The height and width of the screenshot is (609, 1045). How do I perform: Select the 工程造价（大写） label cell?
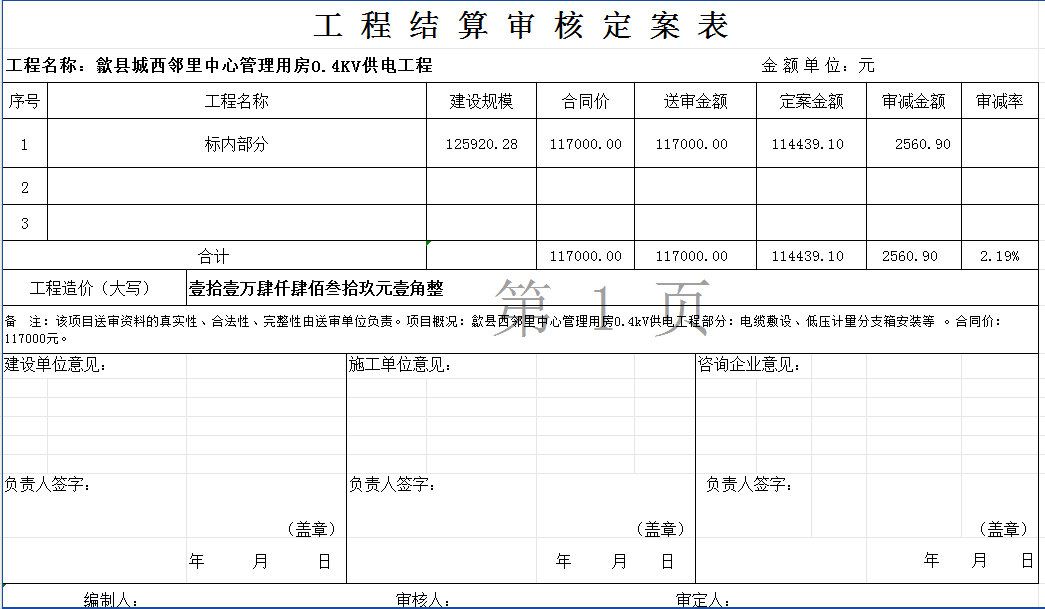point(90,289)
